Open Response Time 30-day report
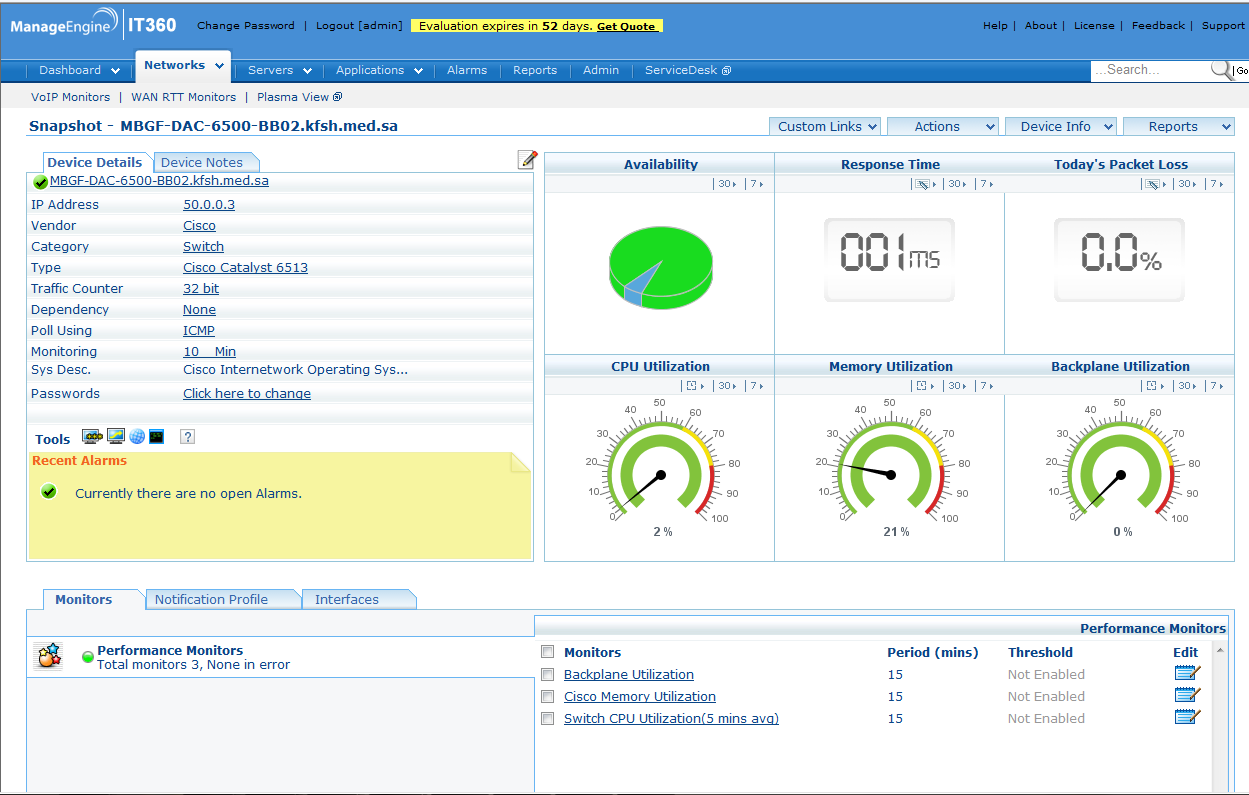 957,184
